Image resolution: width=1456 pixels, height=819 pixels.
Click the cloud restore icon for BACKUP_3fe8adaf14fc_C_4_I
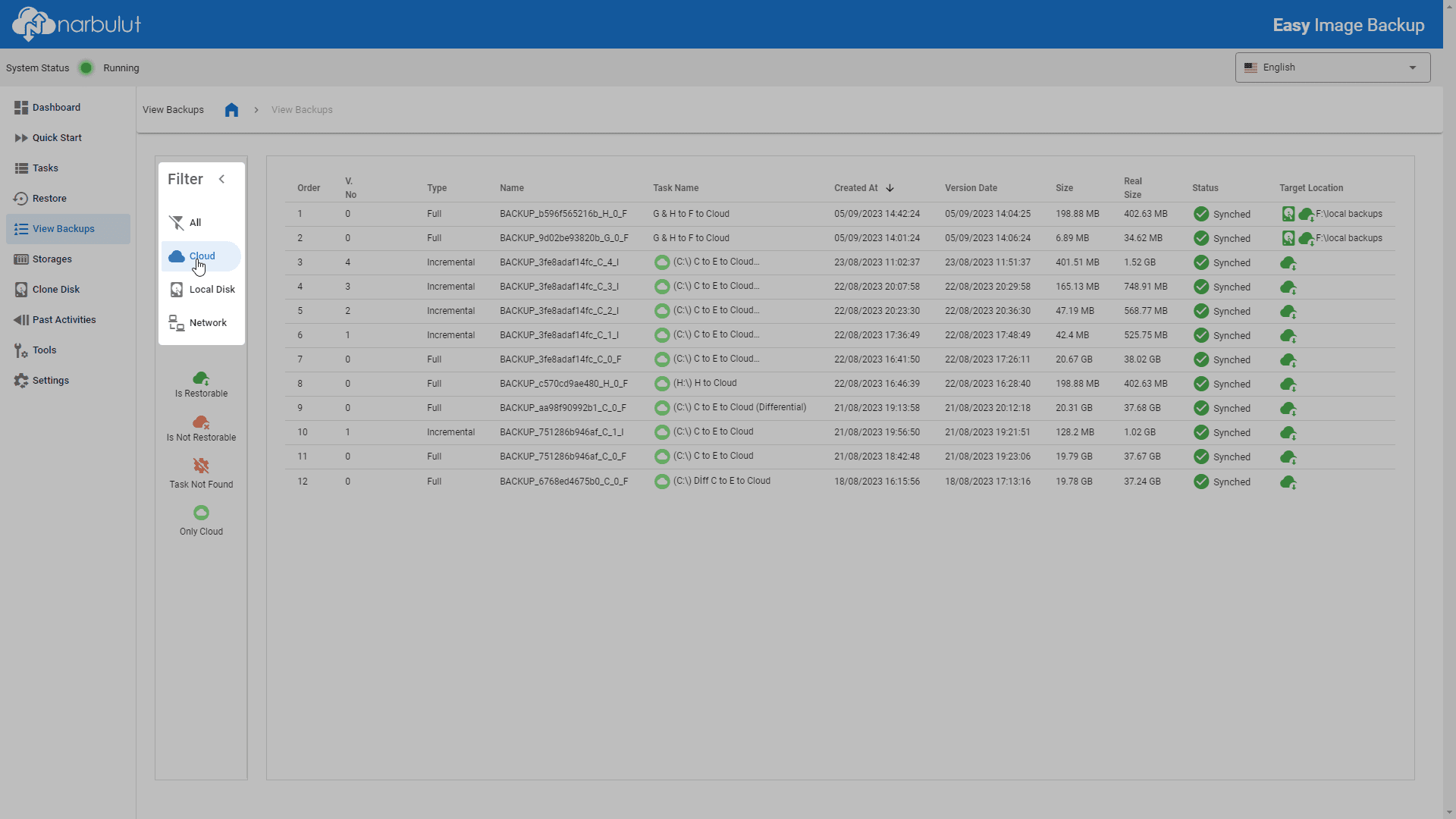click(1288, 263)
